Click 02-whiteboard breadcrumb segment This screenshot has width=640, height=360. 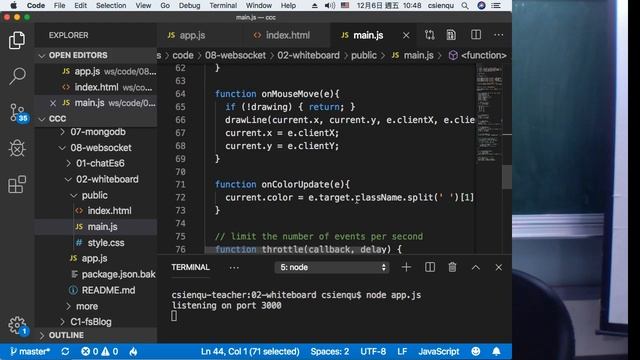[308, 56]
